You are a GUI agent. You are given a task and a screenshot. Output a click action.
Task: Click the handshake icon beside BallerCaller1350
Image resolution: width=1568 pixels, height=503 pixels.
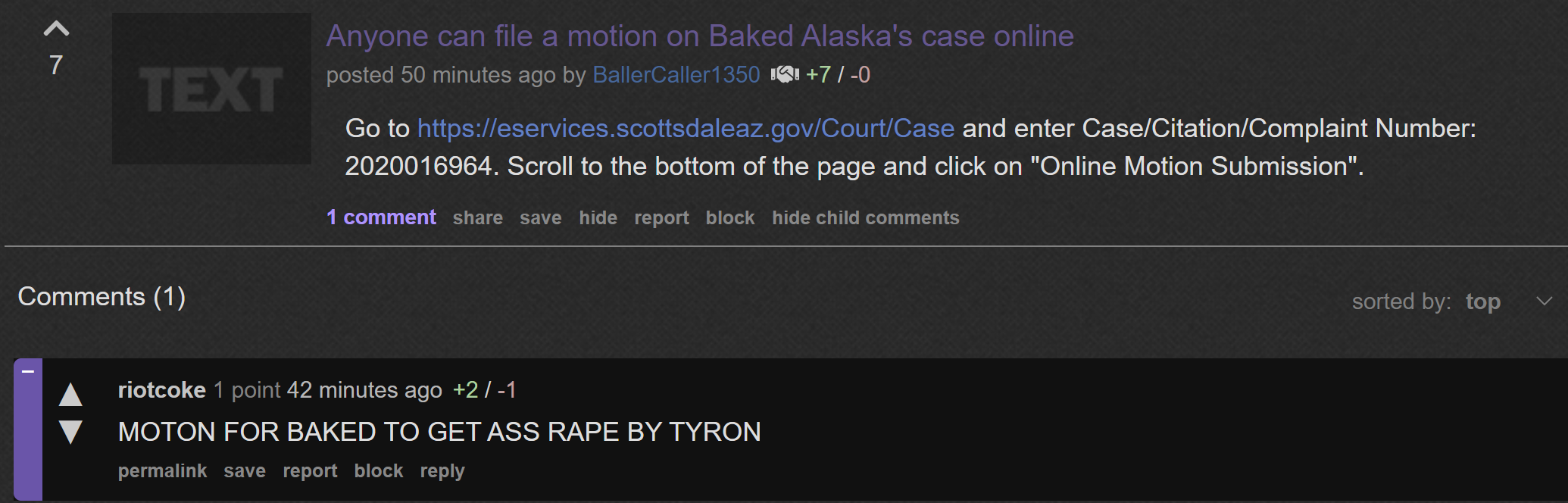[x=785, y=74]
